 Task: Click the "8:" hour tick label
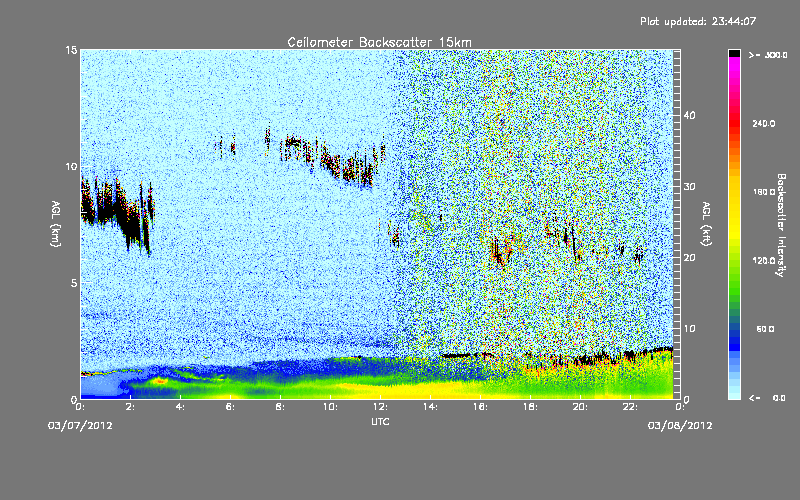[x=281, y=407]
